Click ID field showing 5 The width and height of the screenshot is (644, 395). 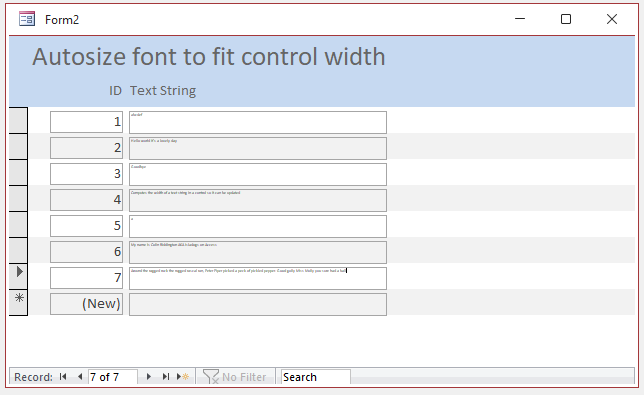tap(86, 226)
